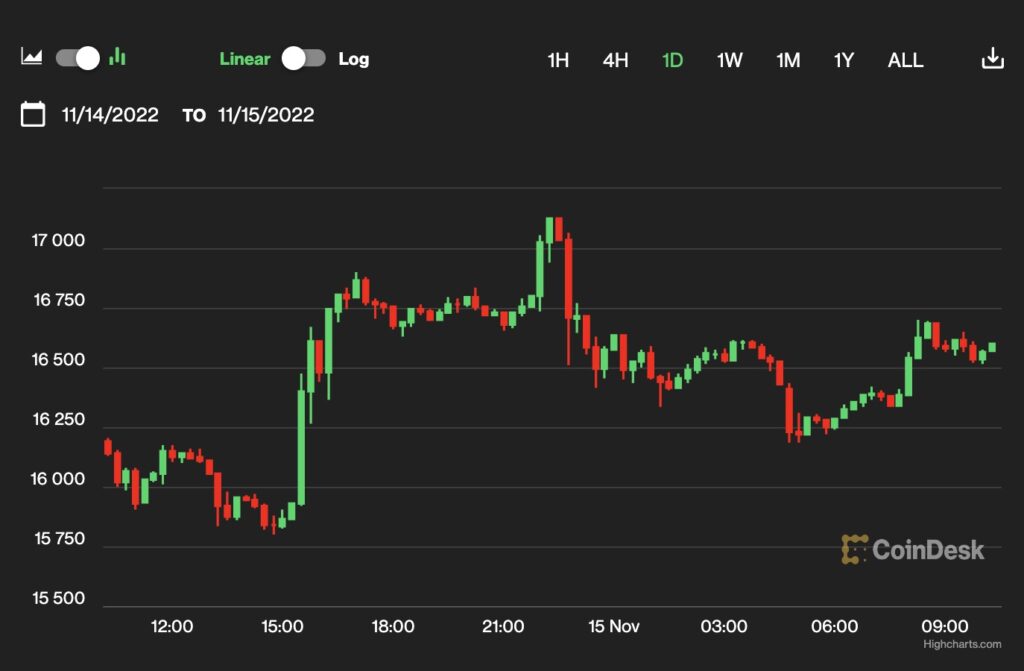Click the ALL timeframe button
This screenshot has width=1024, height=671.
(x=905, y=60)
